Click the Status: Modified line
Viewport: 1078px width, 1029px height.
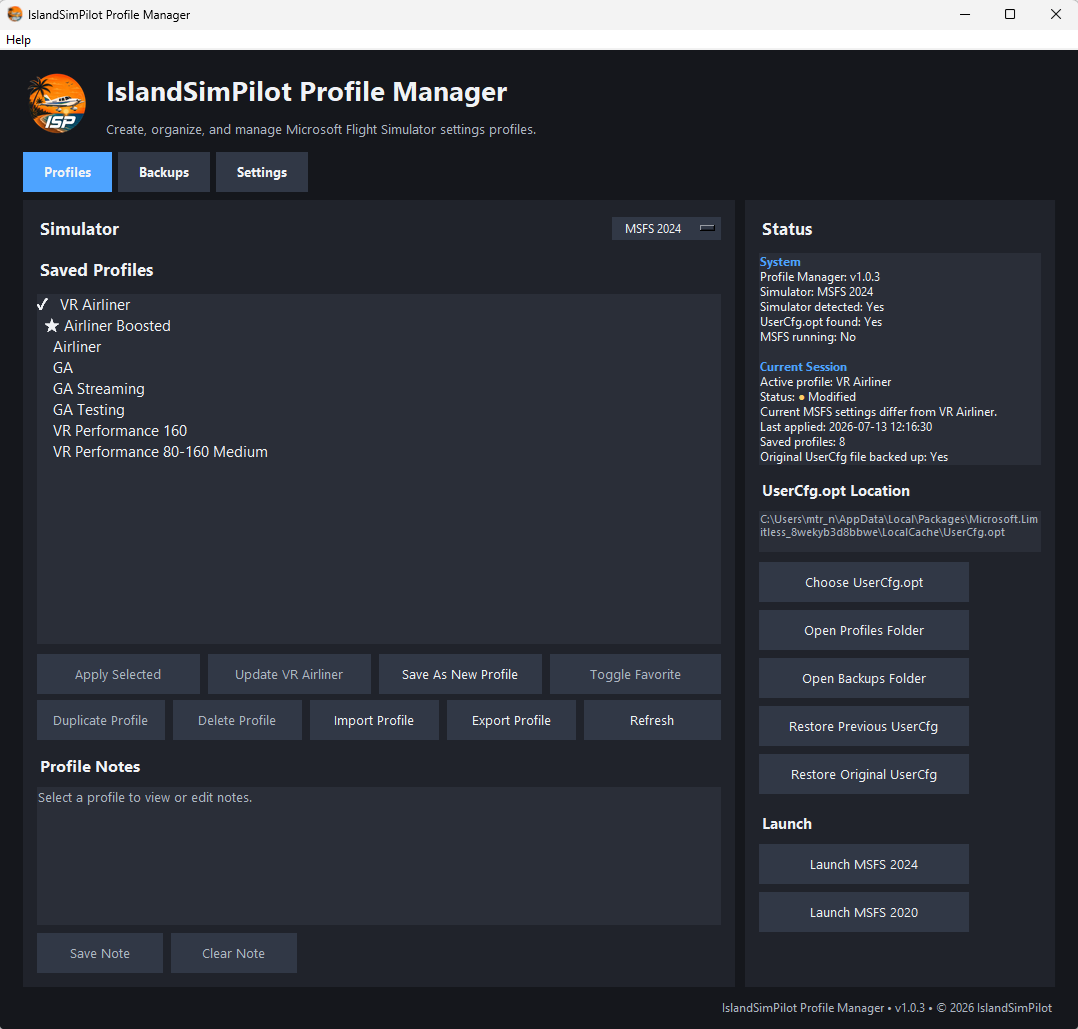coord(808,397)
